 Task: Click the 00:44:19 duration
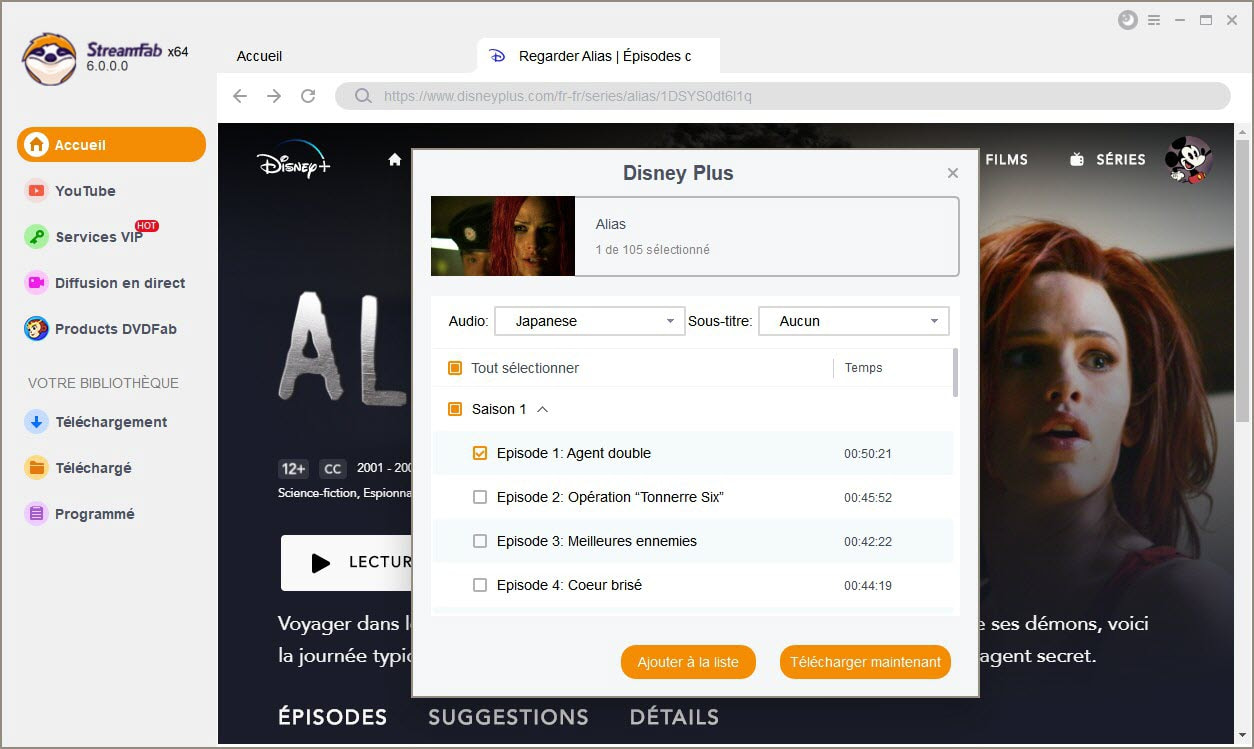(x=868, y=585)
